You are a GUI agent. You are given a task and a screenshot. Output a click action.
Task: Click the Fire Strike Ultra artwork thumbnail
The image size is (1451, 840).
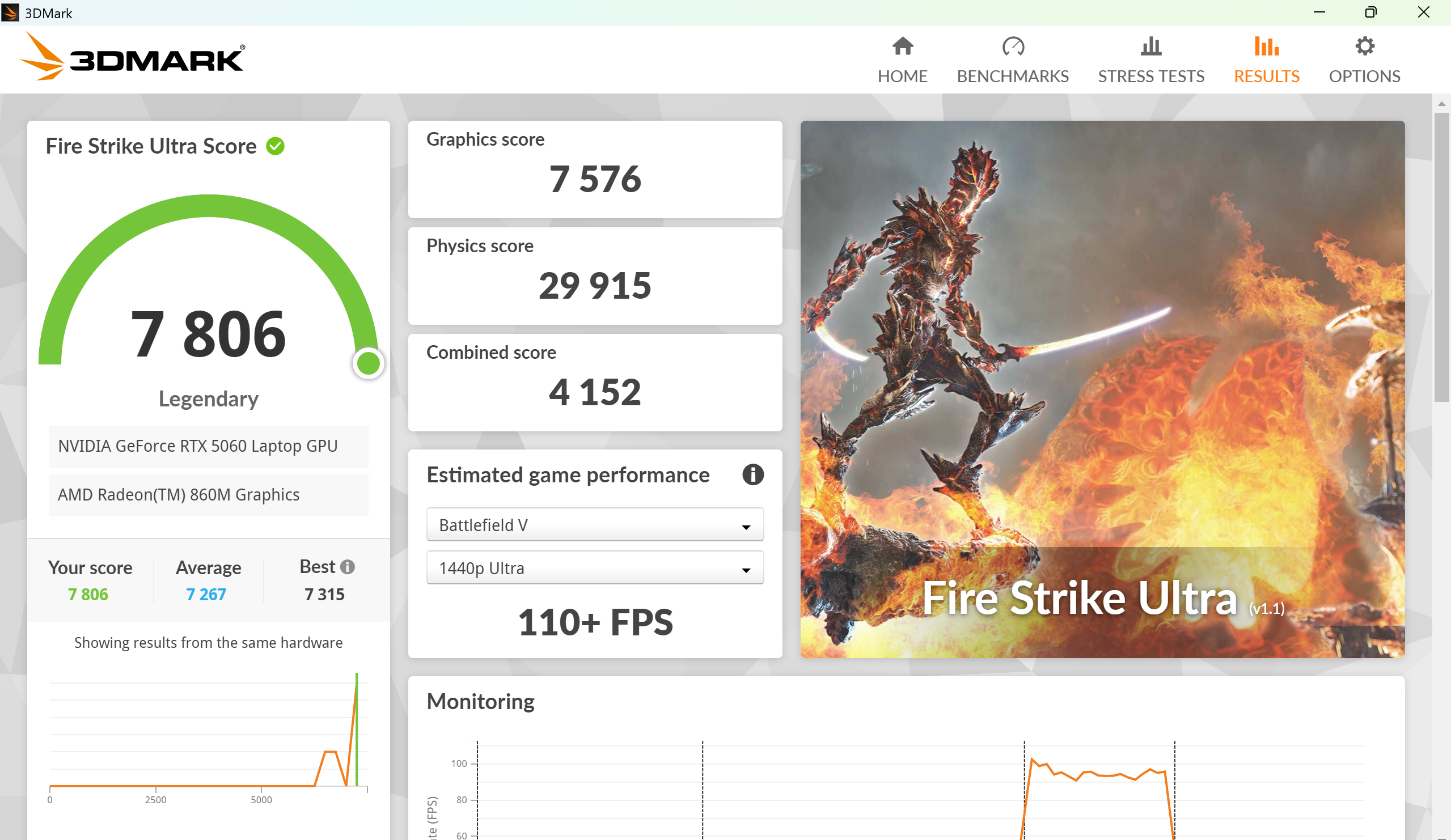click(x=1102, y=389)
